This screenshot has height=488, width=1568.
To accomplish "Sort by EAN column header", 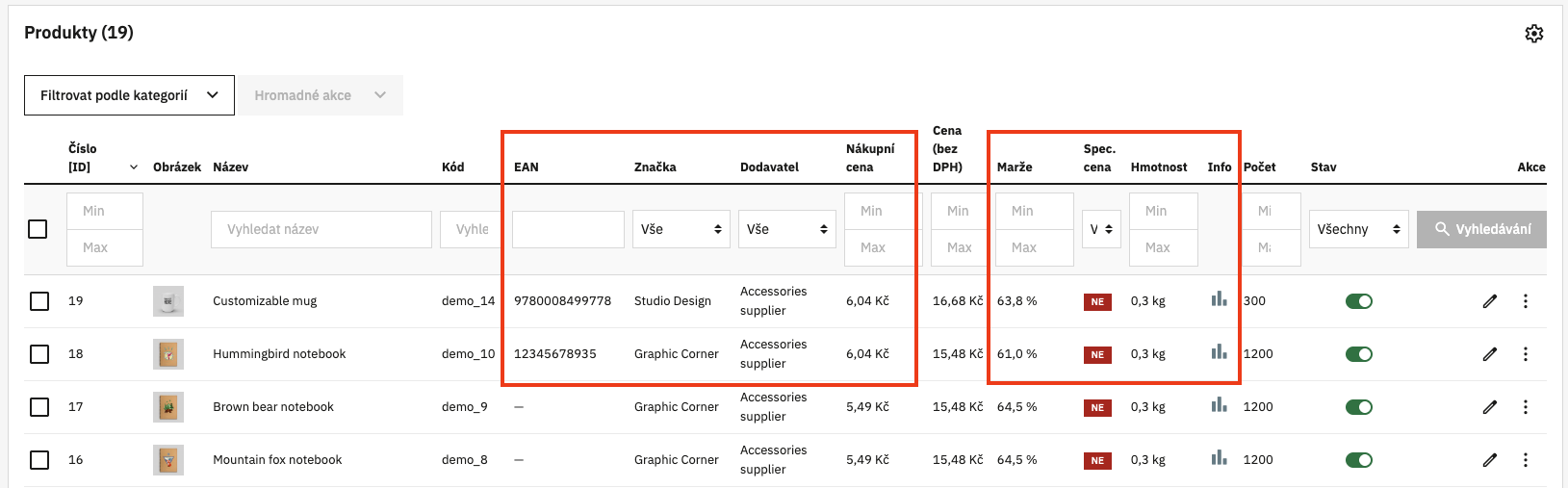I will click(527, 167).
